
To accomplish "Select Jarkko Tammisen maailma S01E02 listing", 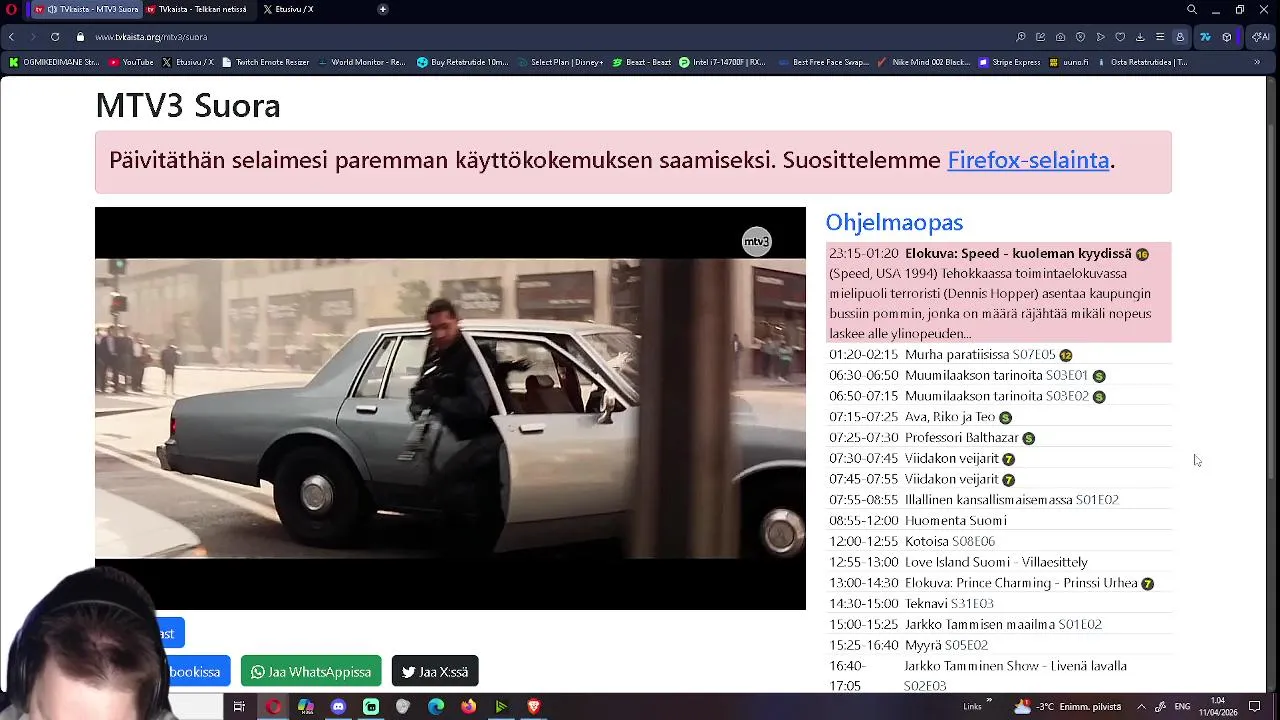I will tap(998, 624).
